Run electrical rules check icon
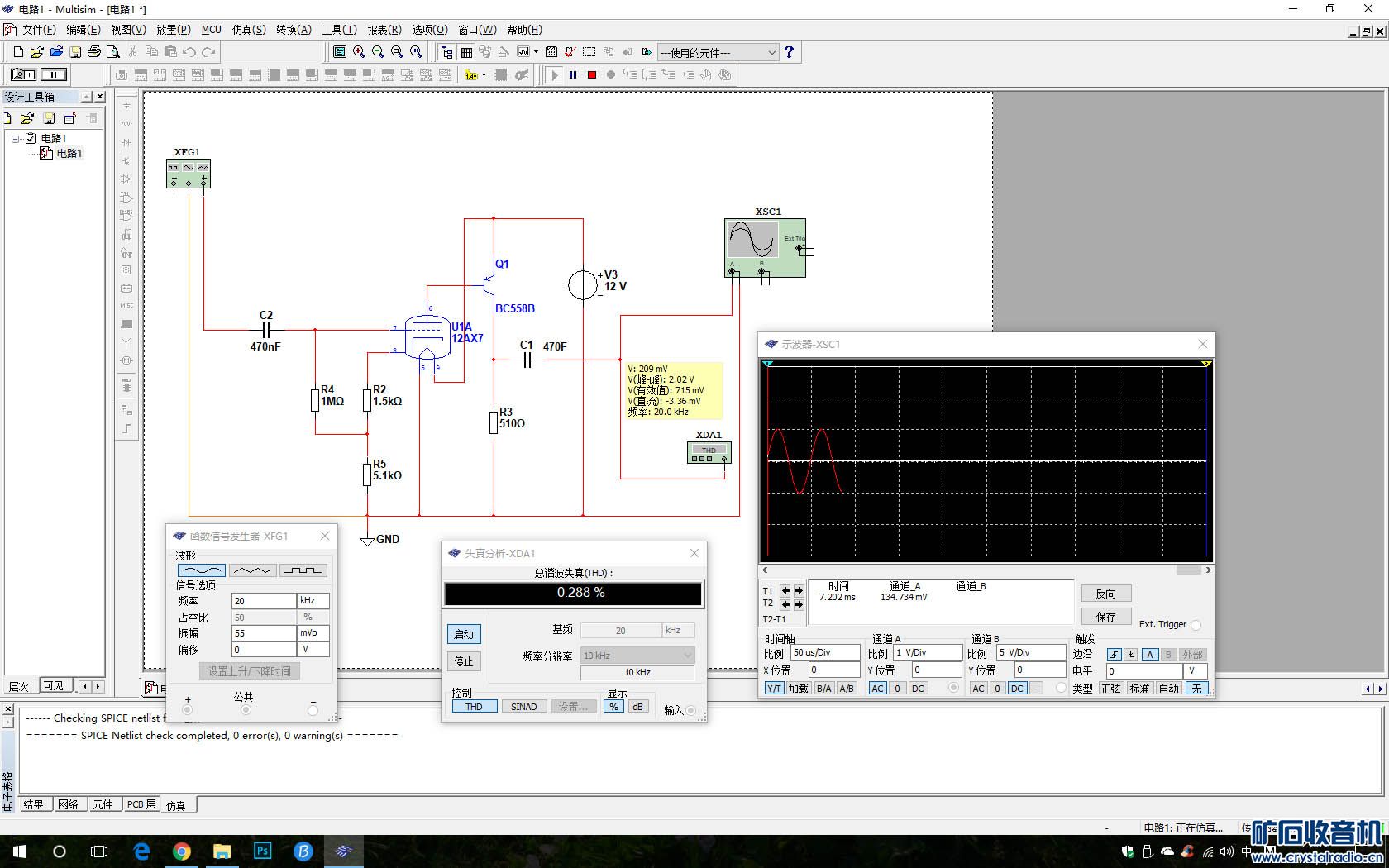Image resolution: width=1389 pixels, height=868 pixels. tap(570, 52)
